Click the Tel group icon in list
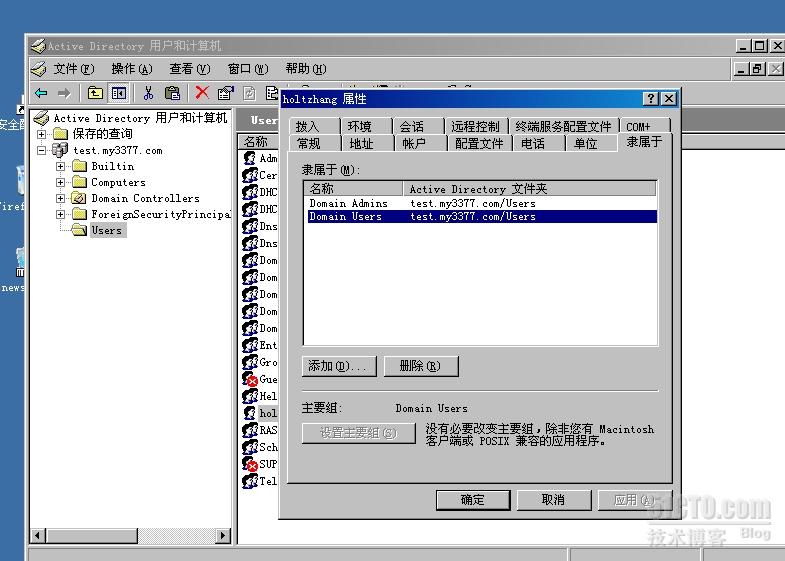 coord(250,481)
